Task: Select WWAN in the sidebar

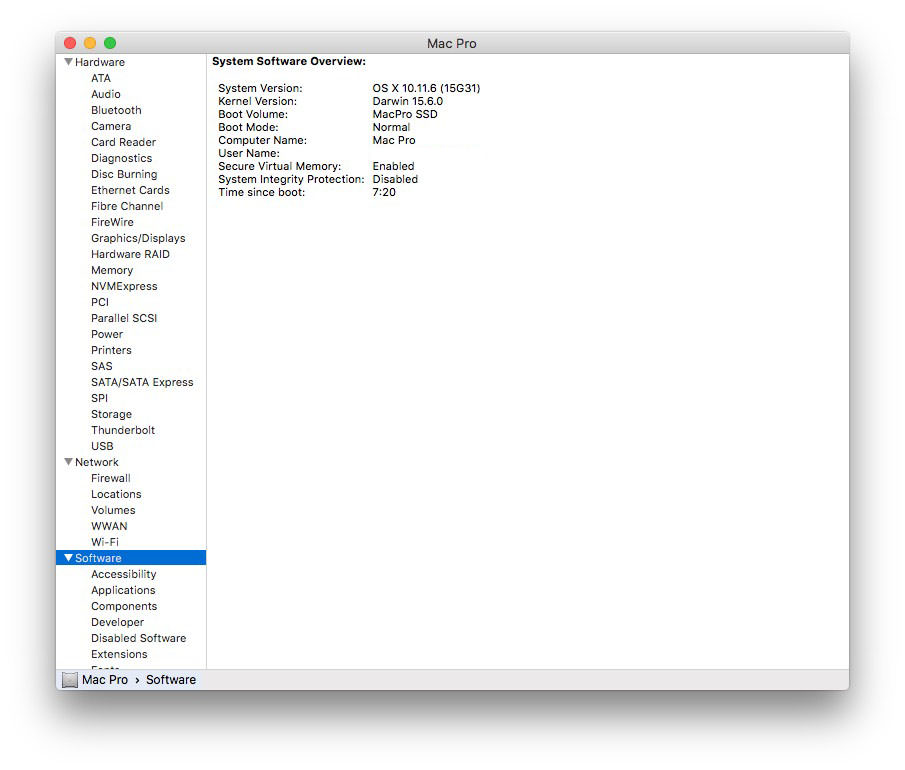Action: pos(109,526)
